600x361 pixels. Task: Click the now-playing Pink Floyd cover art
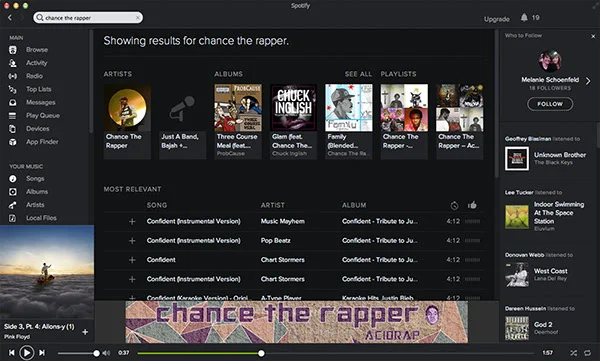click(x=47, y=272)
